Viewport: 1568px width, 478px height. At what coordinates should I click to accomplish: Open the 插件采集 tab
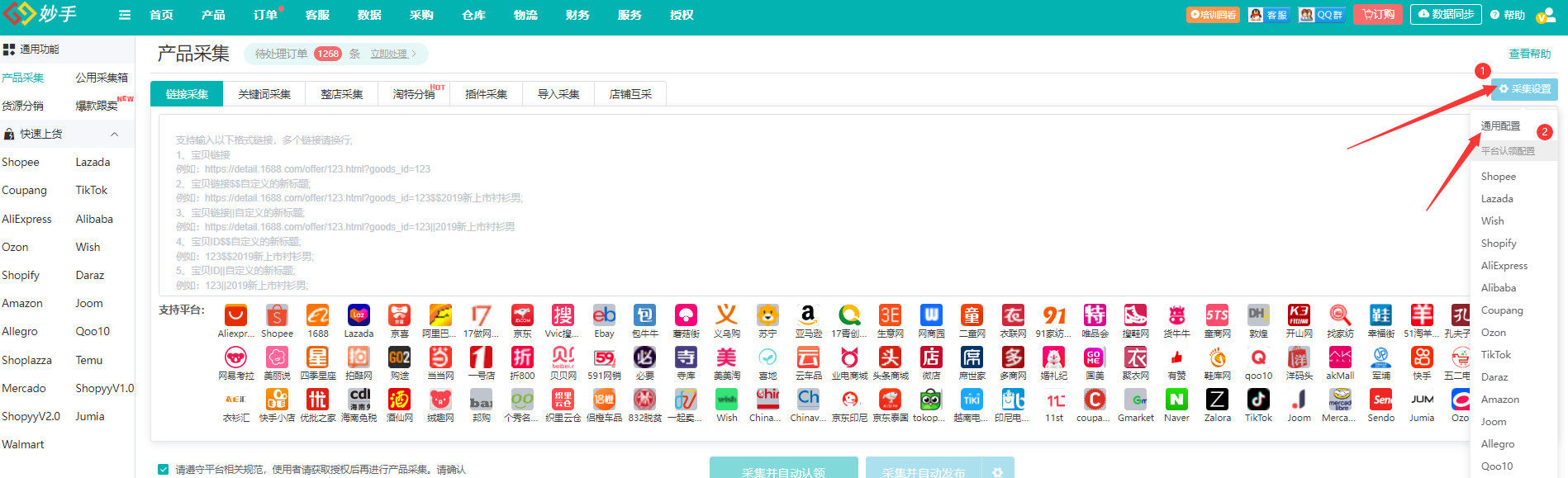coord(486,94)
